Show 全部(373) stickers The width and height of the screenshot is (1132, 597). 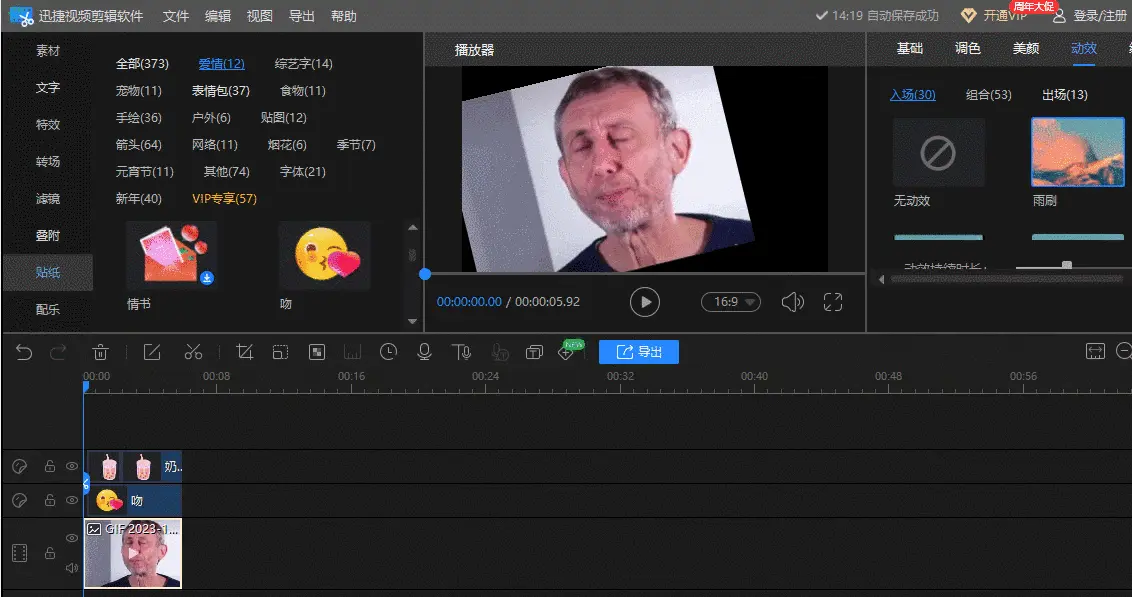point(142,64)
